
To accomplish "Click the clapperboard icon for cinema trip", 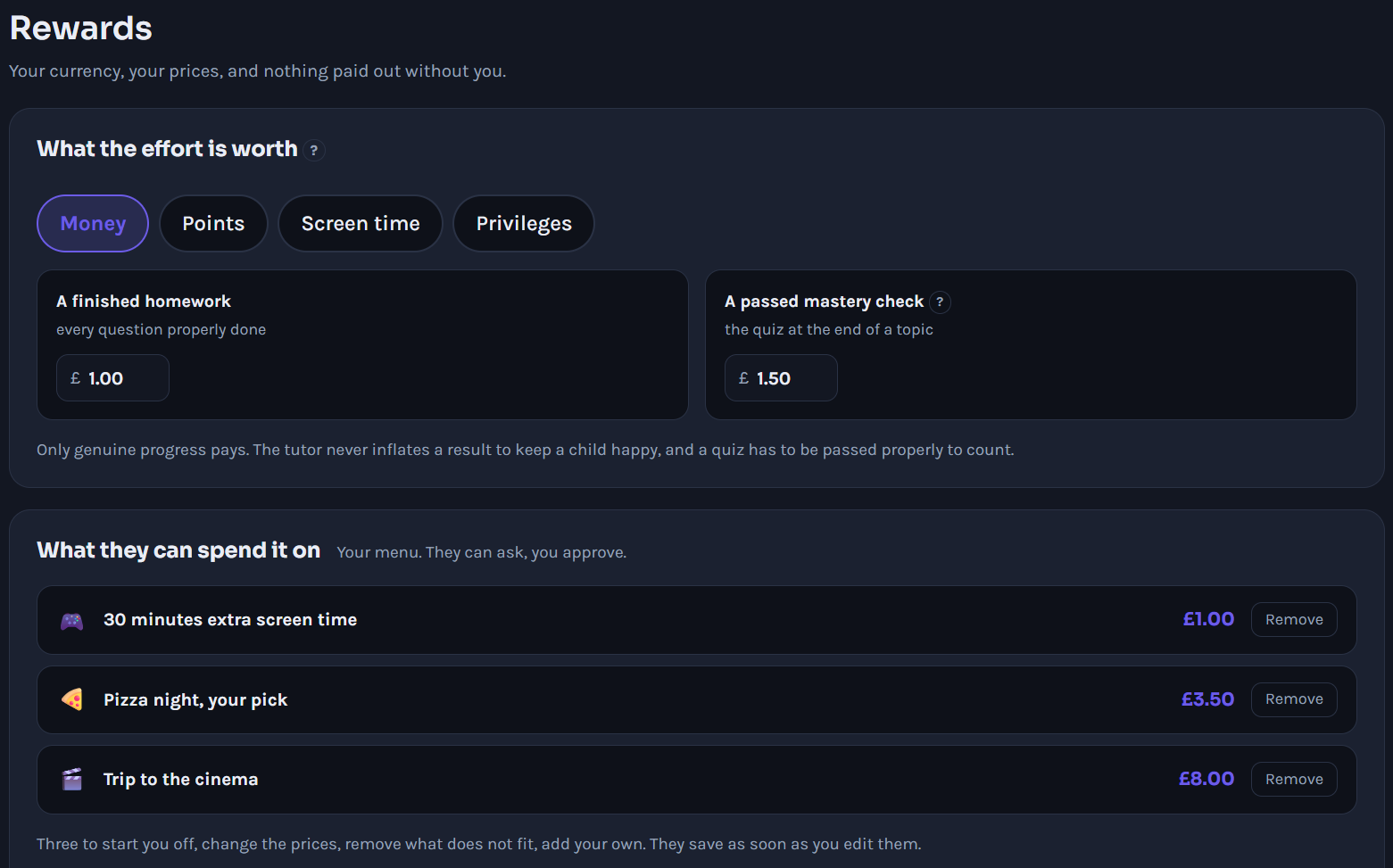I will coord(72,780).
